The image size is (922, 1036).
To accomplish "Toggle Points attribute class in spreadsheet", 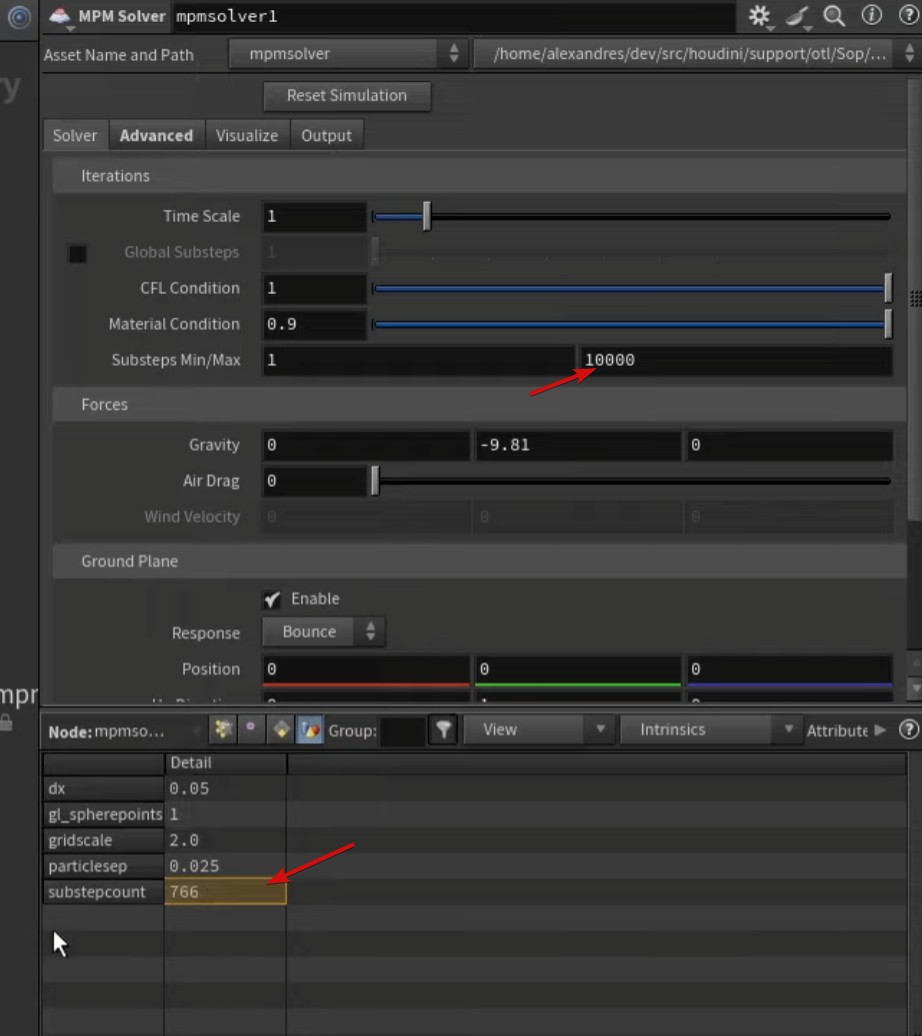I will 223,729.
